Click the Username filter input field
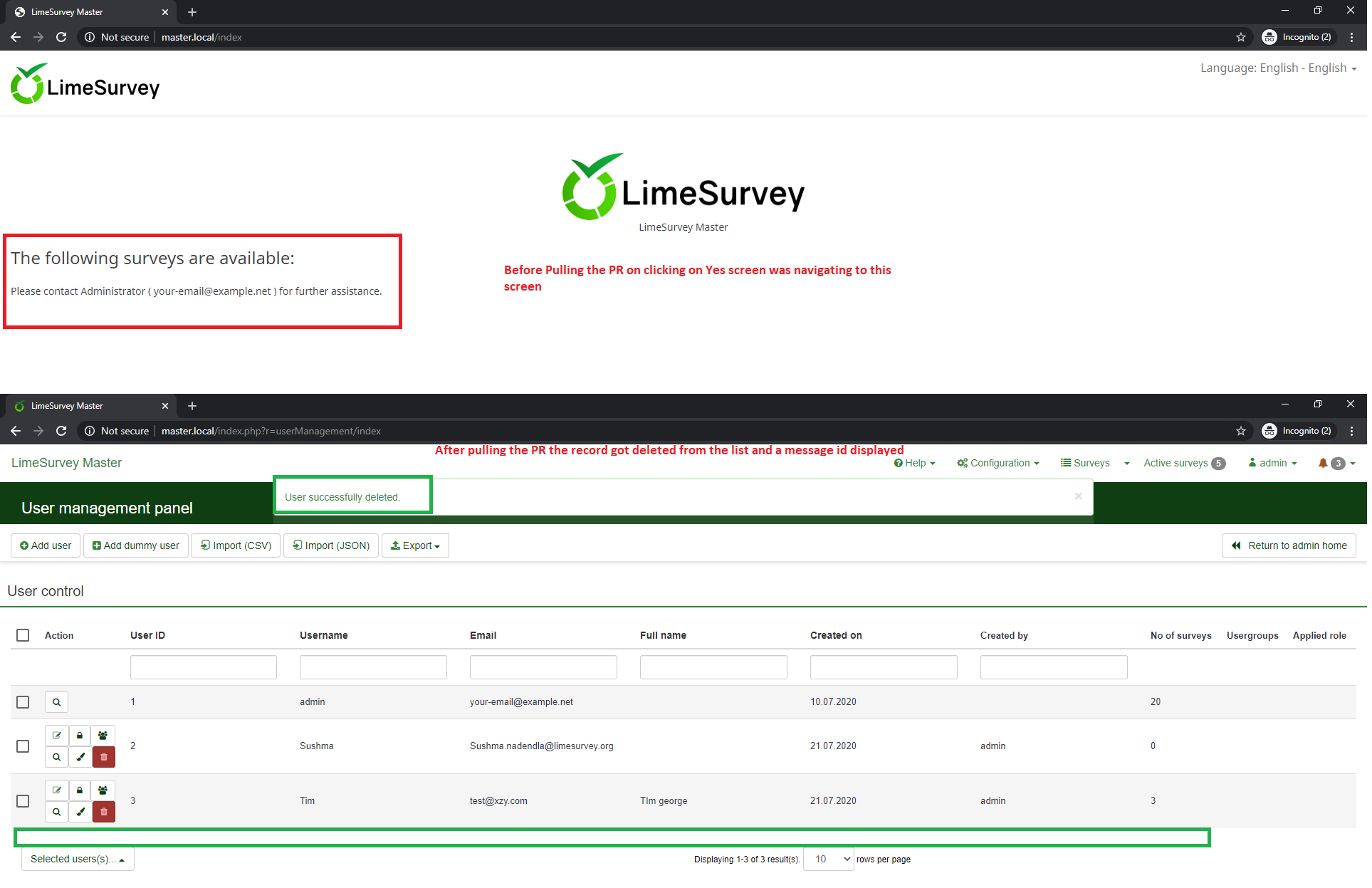This screenshot has width=1372, height=888. (x=374, y=669)
